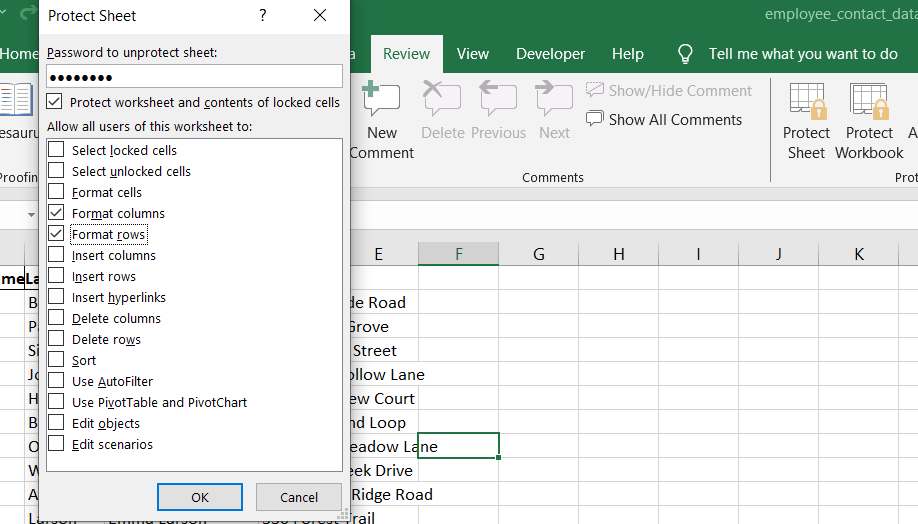
Task: Click the Protect Sheet icon
Action: tap(806, 101)
